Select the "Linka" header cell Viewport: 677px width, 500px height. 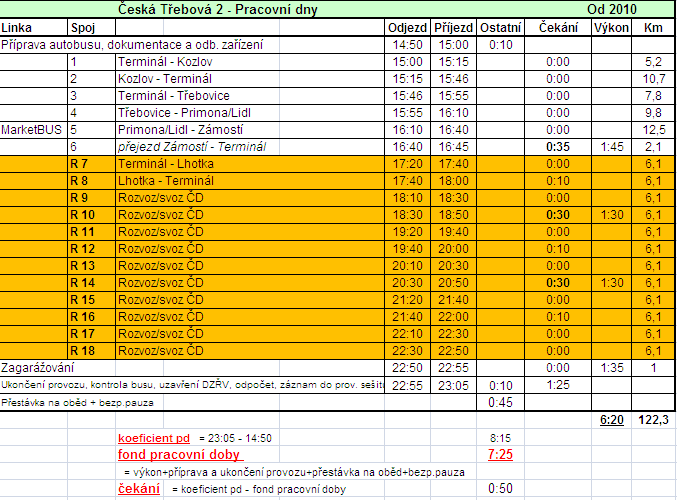(16, 28)
